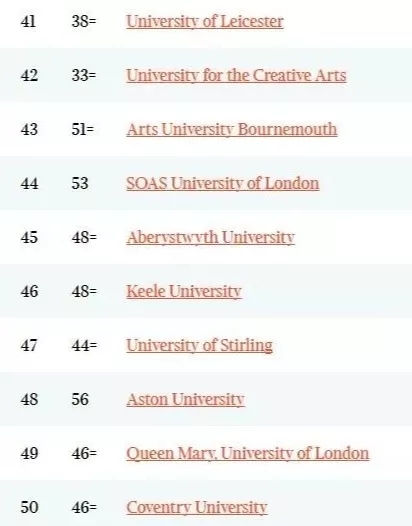412x526 pixels.
Task: Open the Keele University link
Action: point(184,291)
